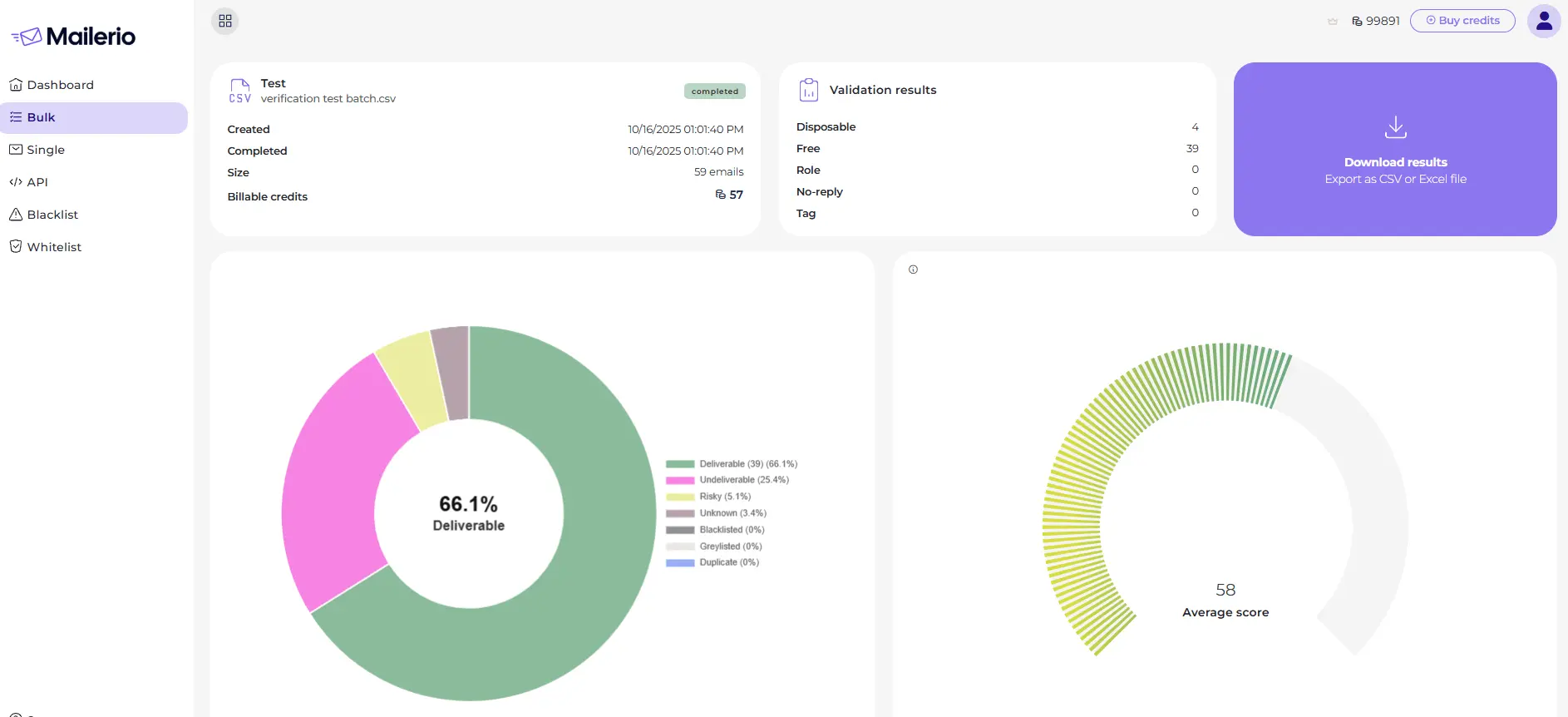Click the Risky legend color swatch

click(x=680, y=497)
